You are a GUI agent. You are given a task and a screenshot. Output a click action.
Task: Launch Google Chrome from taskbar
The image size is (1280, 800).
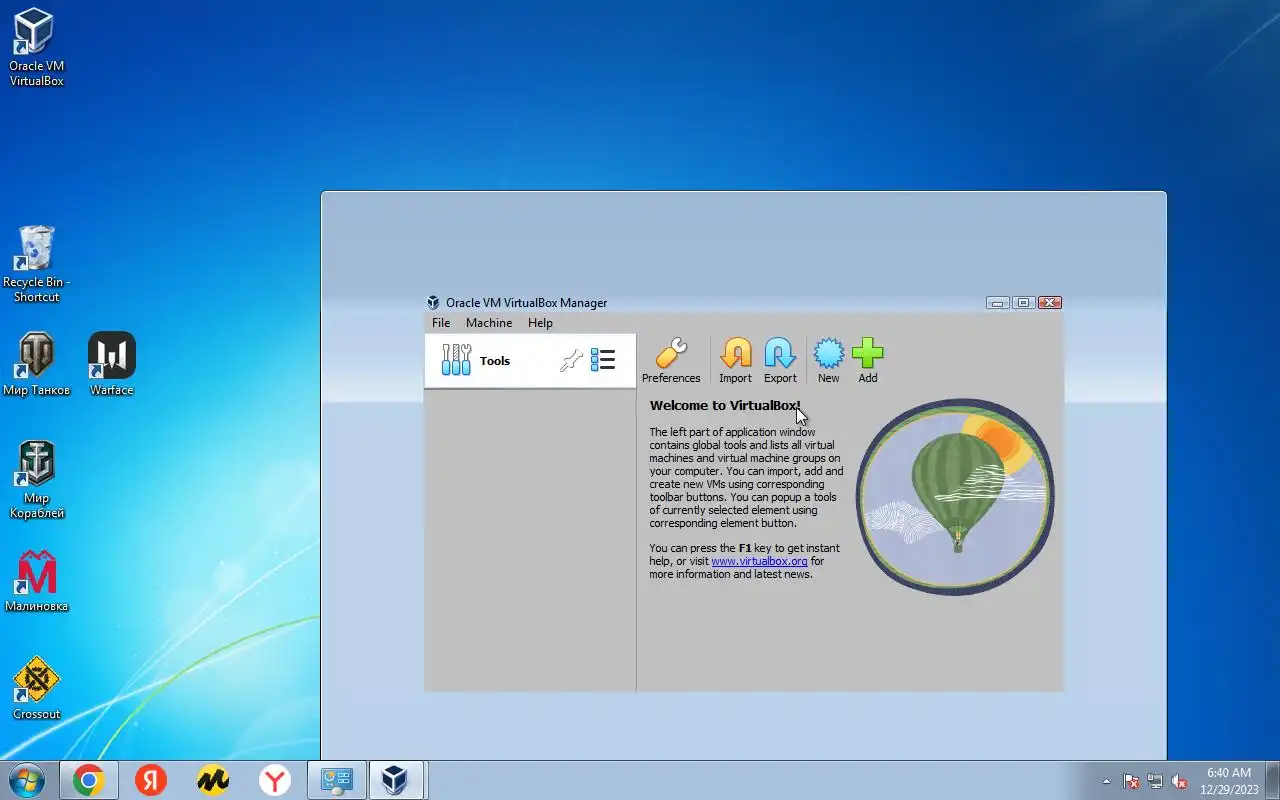point(89,780)
